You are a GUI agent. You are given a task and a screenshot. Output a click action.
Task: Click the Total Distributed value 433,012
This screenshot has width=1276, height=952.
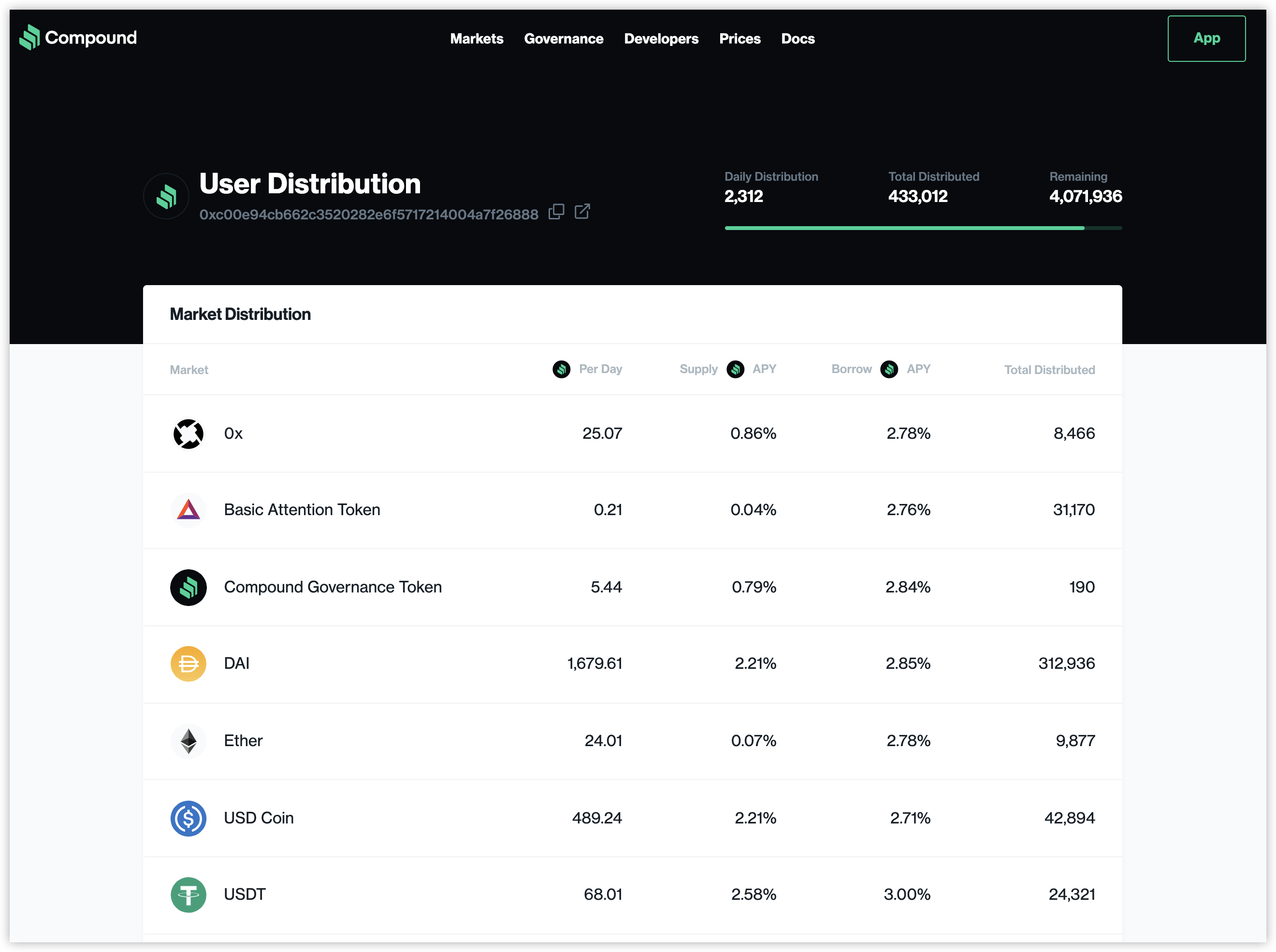917,197
